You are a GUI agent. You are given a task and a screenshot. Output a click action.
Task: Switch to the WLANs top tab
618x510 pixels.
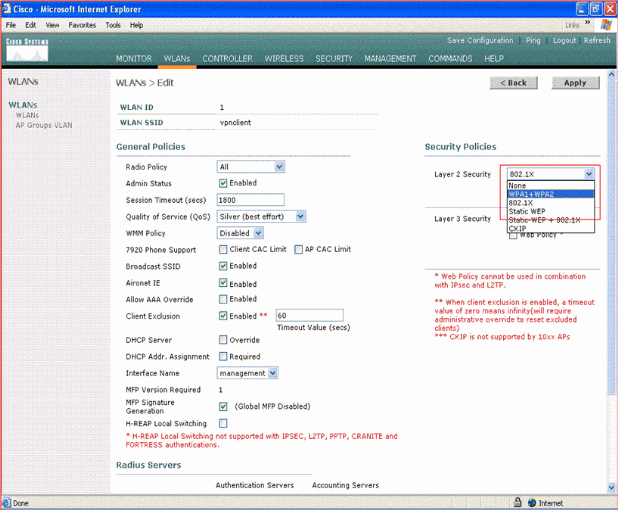click(177, 59)
